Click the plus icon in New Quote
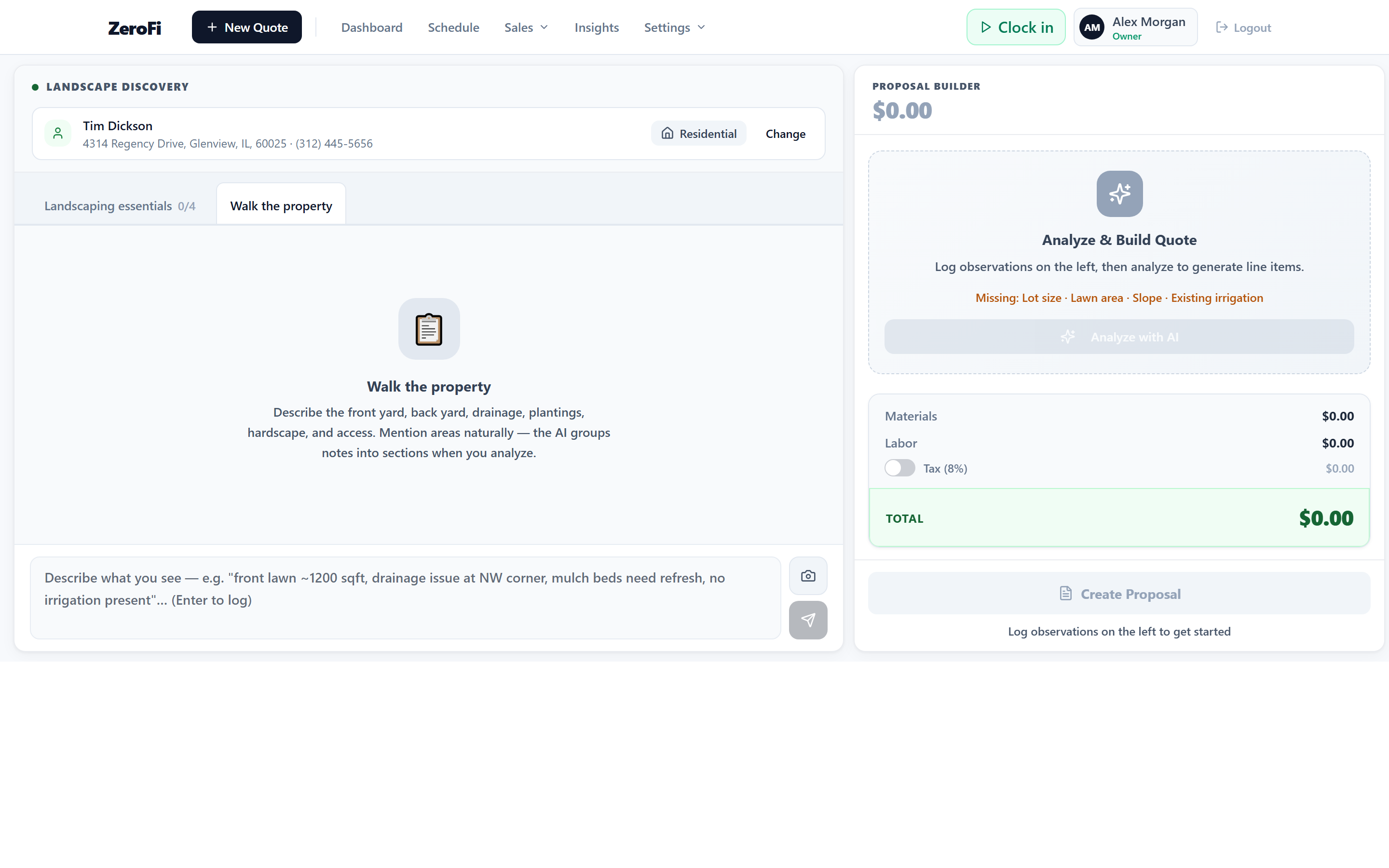Viewport: 1389px width, 868px height. [x=212, y=27]
